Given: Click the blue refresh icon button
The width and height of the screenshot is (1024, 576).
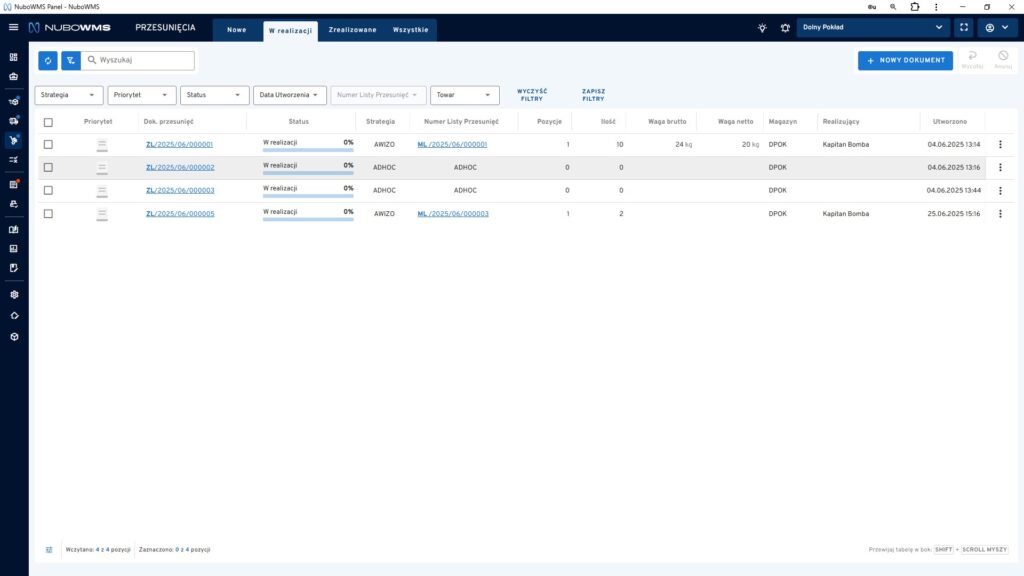Looking at the screenshot, I should click(48, 61).
